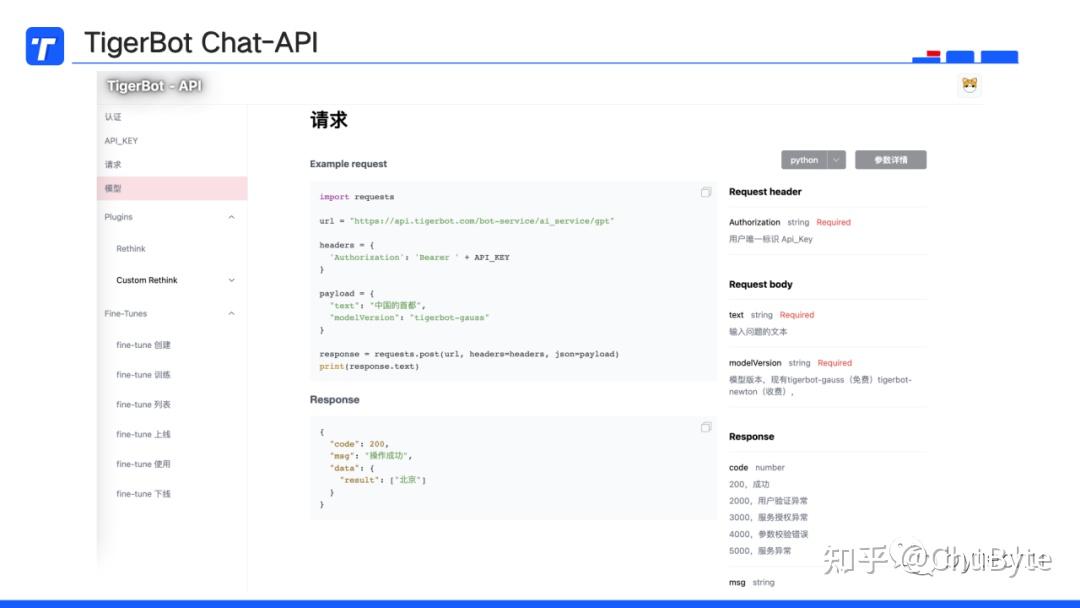
Task: Open fine-tune 下线 page
Action: coord(143,494)
